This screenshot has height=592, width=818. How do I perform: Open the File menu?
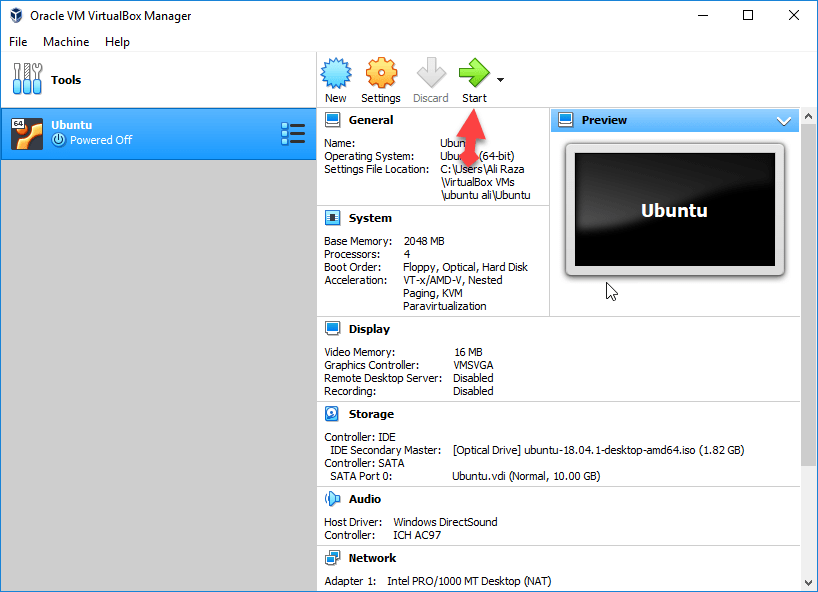[x=19, y=42]
